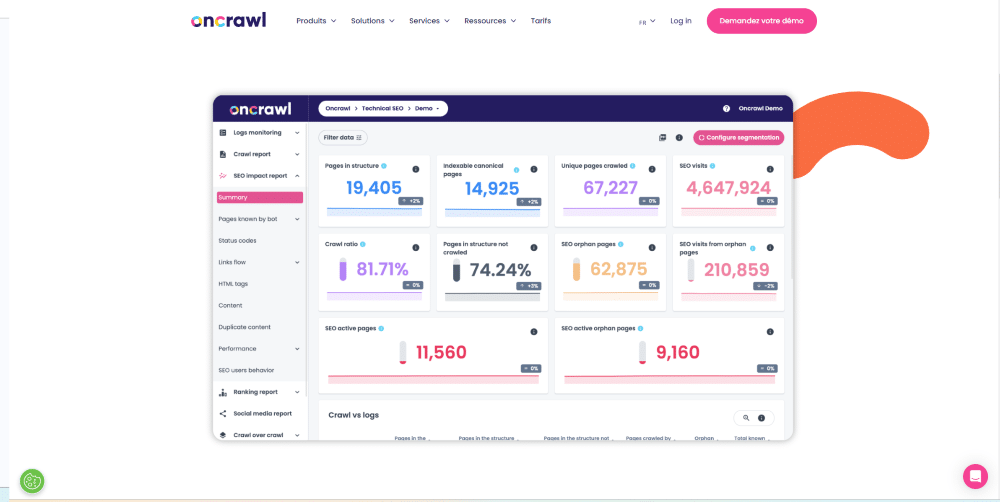Screen dimensions: 1000x502
Task: Open HTML tags in the sidebar
Action: point(233,284)
